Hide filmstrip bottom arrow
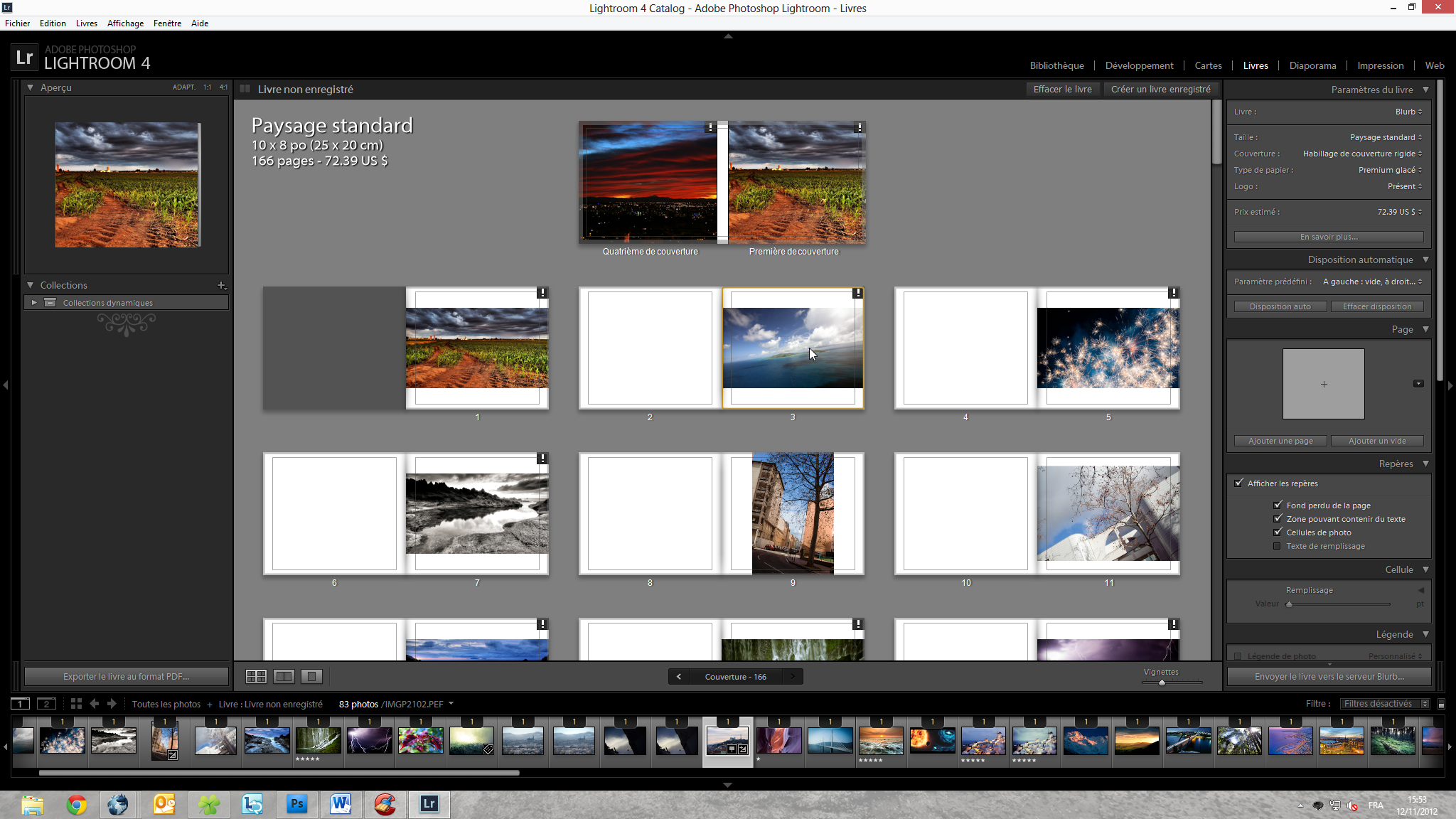The image size is (1456, 819). point(728,785)
